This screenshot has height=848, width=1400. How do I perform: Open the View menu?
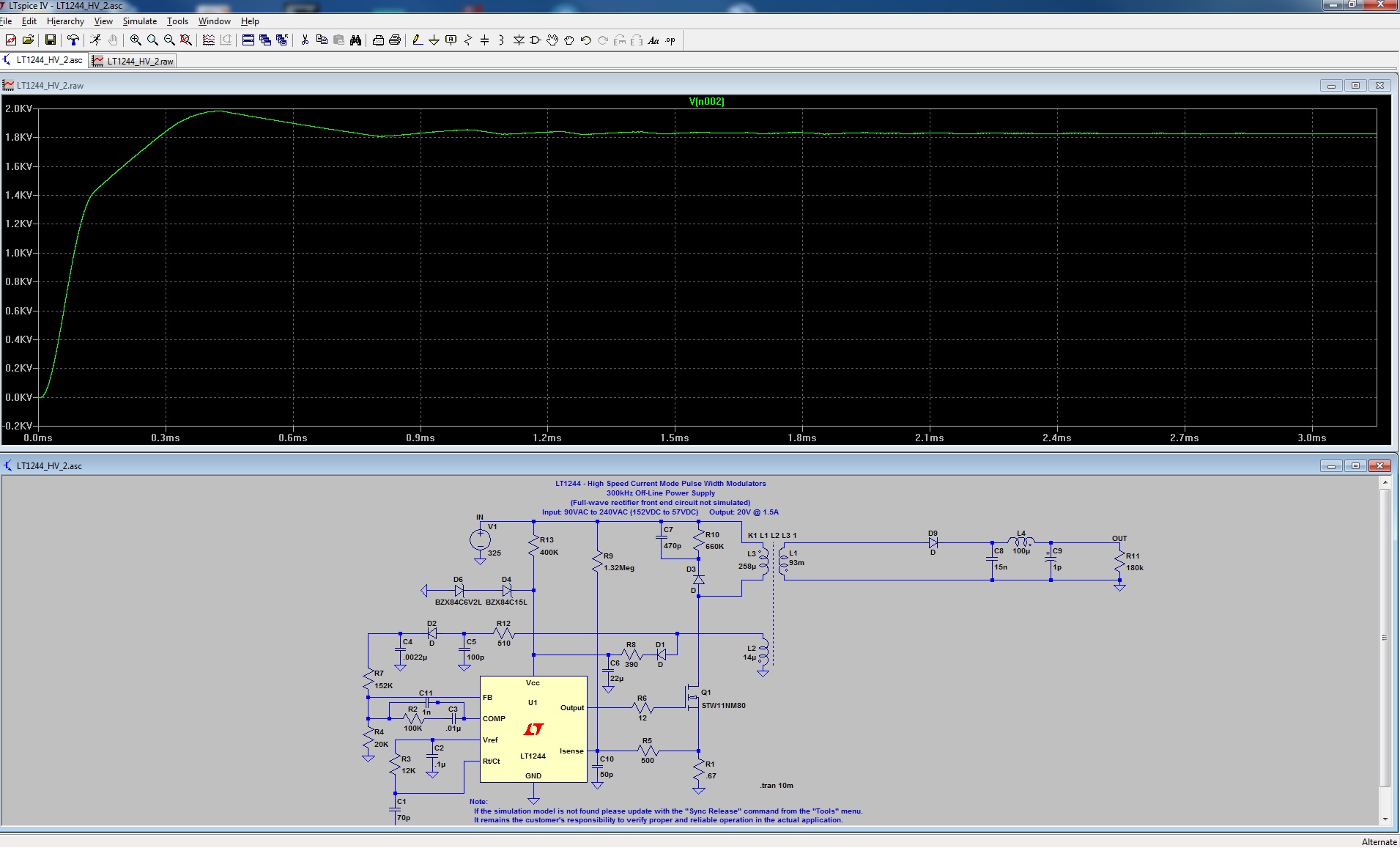click(x=103, y=21)
